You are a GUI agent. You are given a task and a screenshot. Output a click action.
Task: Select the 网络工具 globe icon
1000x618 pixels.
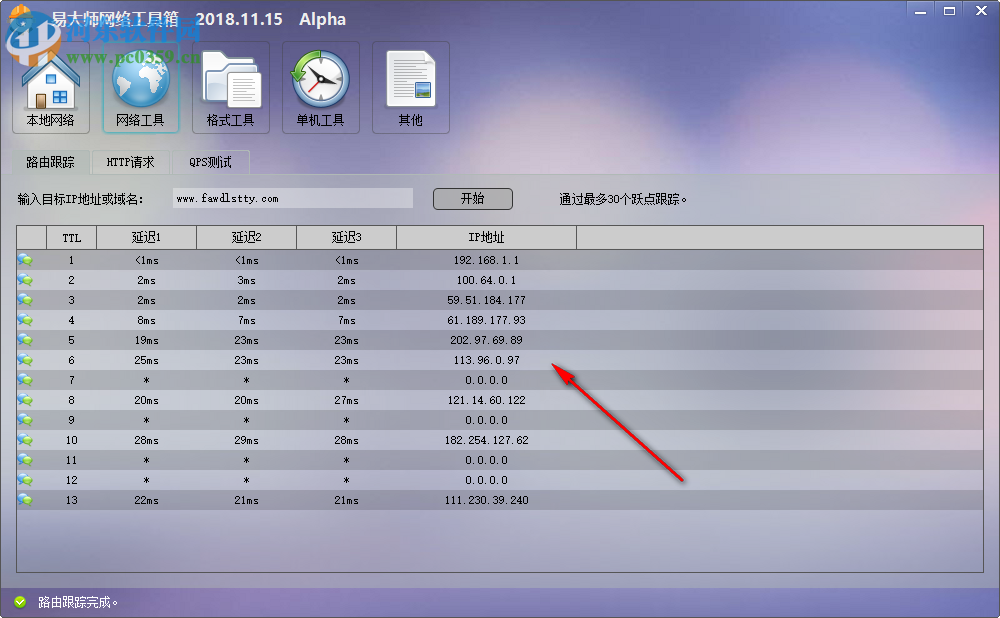click(x=140, y=85)
